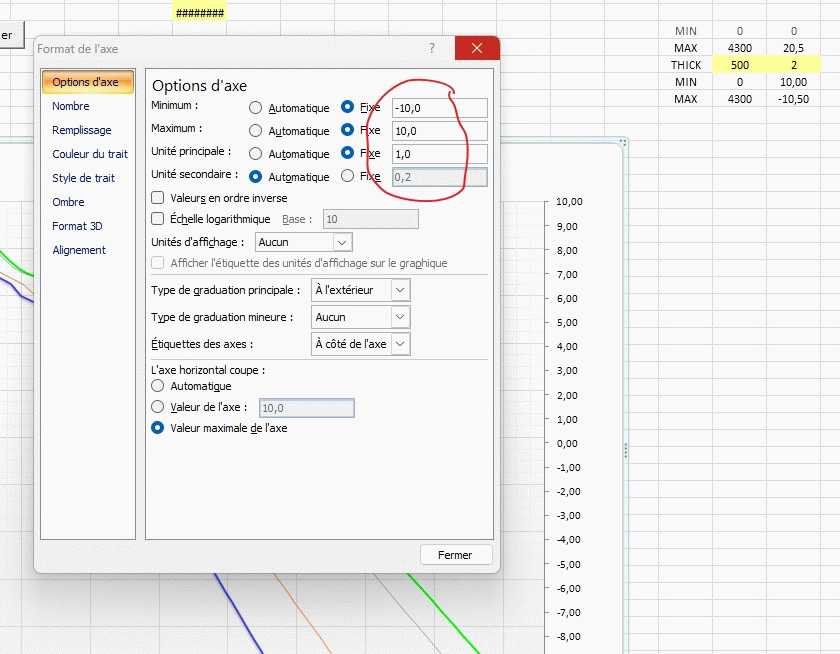Image resolution: width=840 pixels, height=654 pixels.
Task: Expand Étiquettes des axes dropdown
Action: coord(400,344)
